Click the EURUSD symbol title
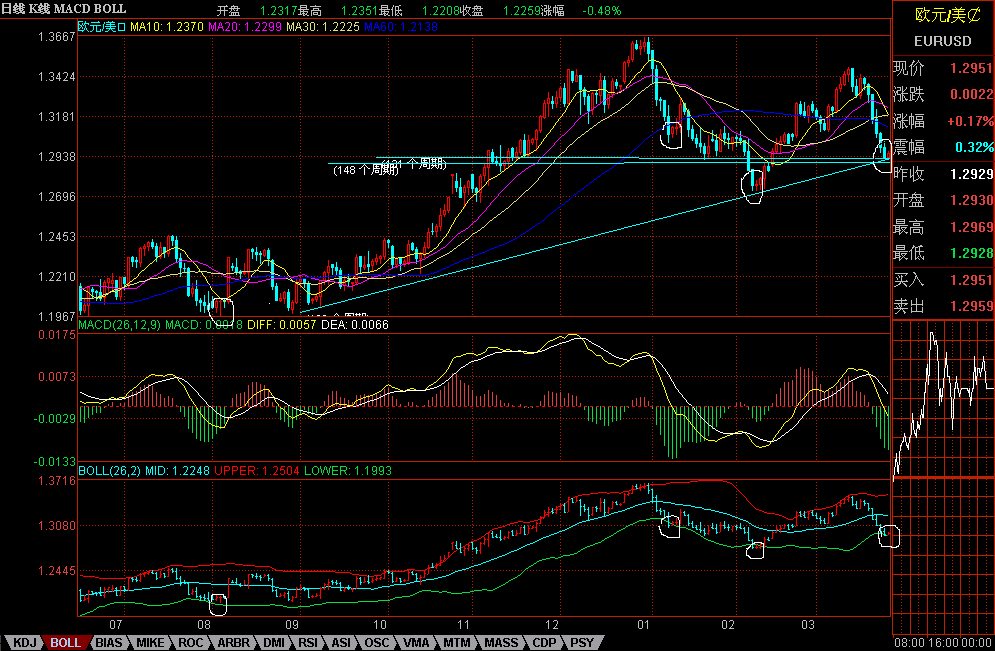The height and width of the screenshot is (651, 995). click(942, 41)
